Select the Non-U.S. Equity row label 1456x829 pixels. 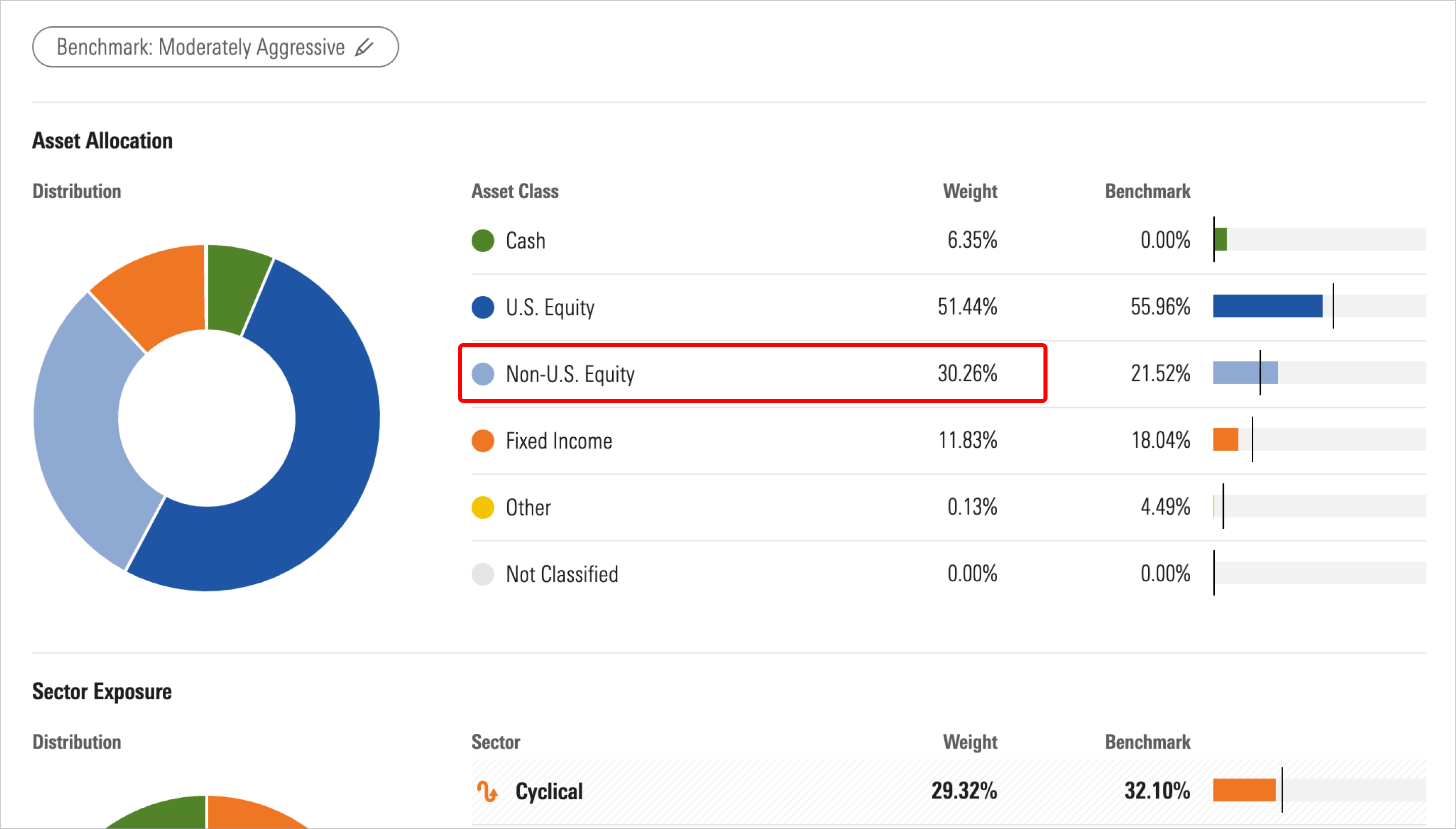(x=570, y=375)
